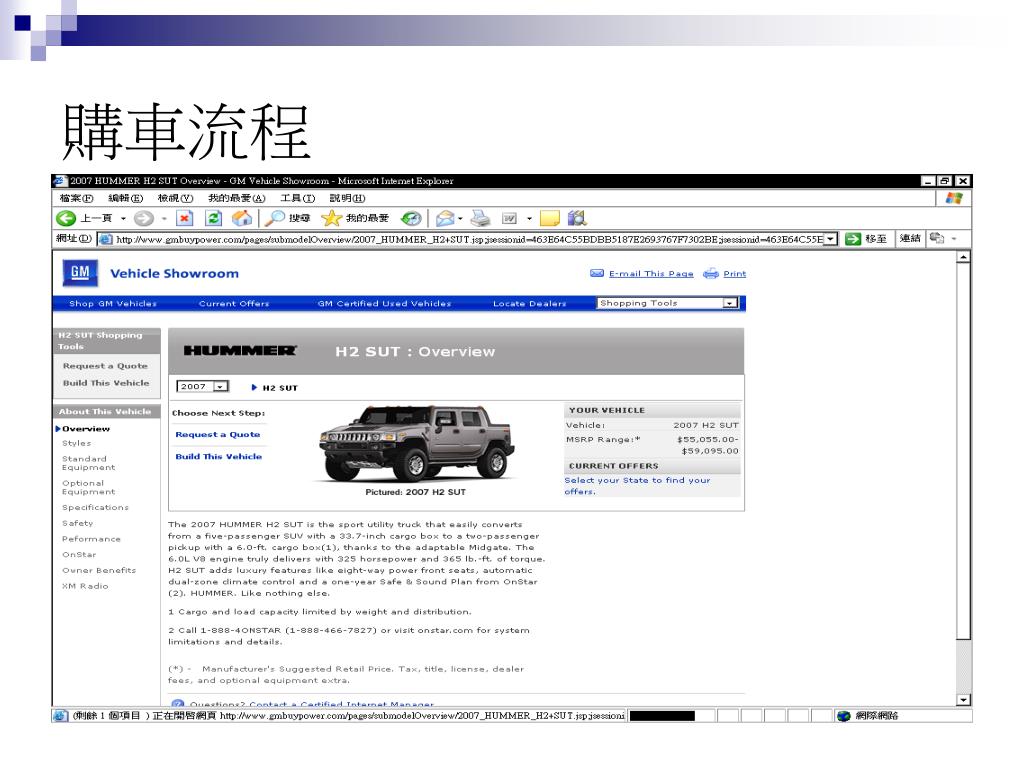Click the Forward arrow toolbar icon

coord(144,218)
